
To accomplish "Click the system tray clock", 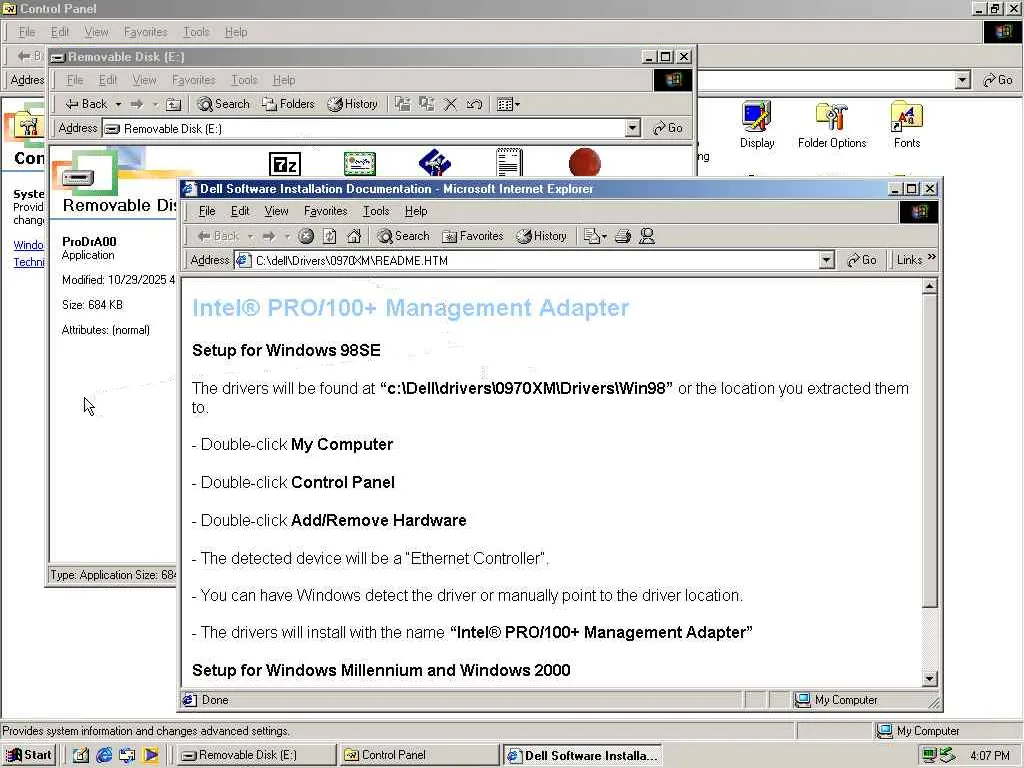I will tap(989, 755).
